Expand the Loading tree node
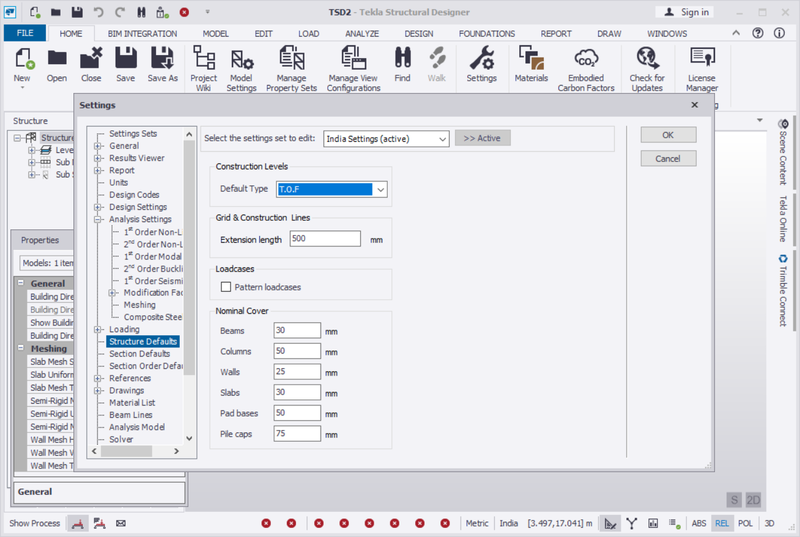 click(97, 329)
